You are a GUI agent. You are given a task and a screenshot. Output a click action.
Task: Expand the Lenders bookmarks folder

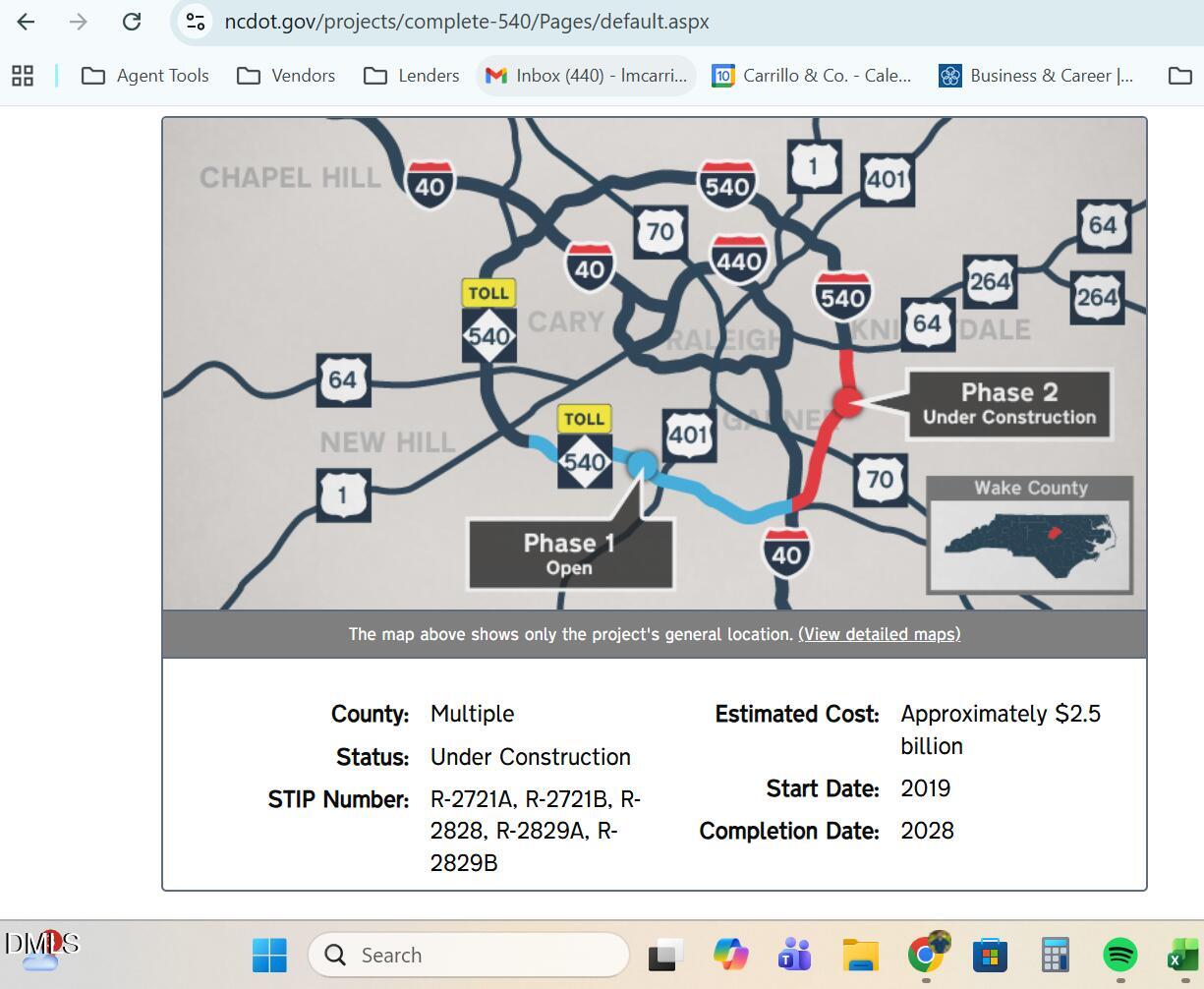pyautogui.click(x=411, y=75)
